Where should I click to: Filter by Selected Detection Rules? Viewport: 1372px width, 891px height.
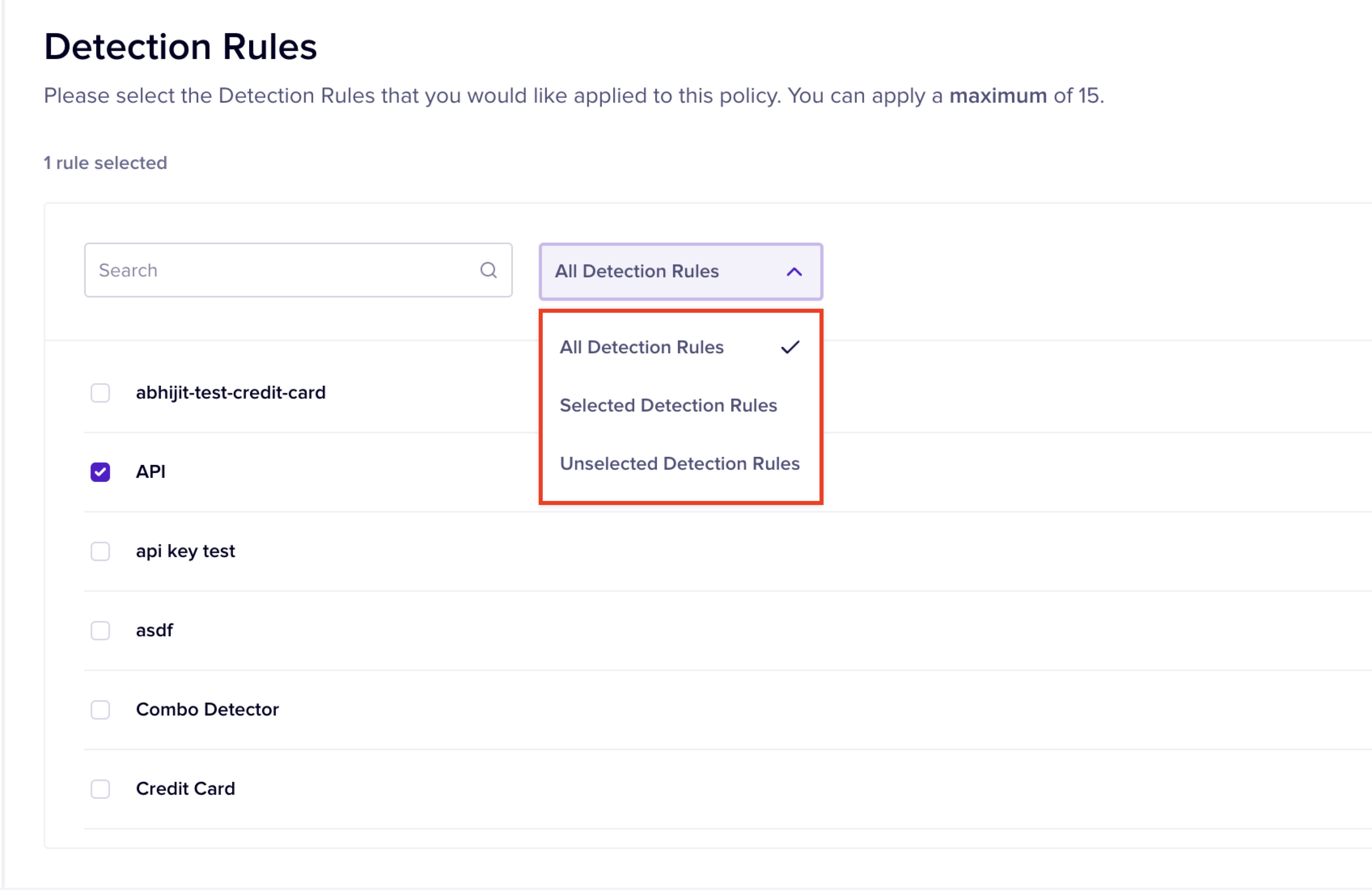(668, 406)
